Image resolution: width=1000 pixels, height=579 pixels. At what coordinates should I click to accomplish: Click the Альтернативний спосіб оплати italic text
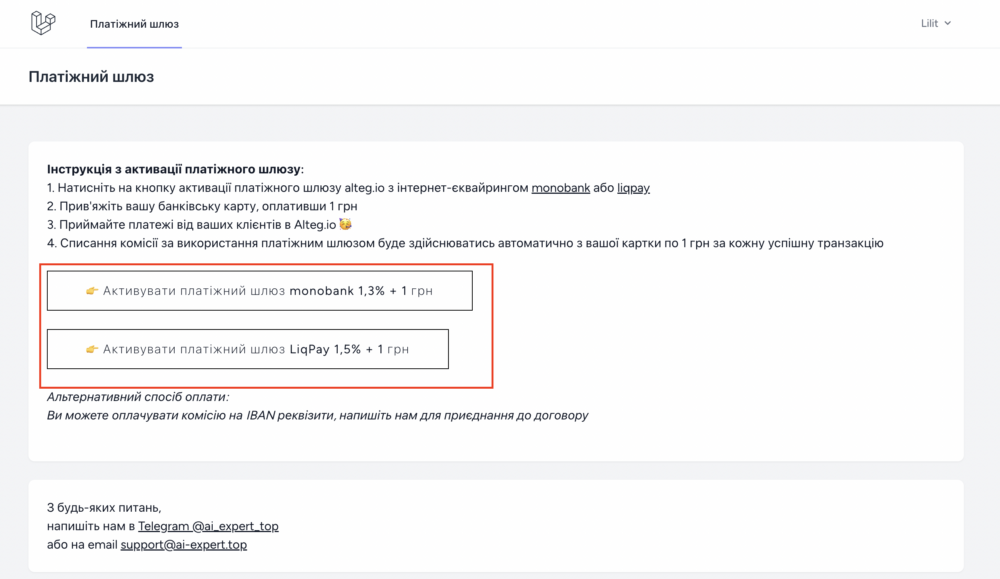(x=138, y=397)
